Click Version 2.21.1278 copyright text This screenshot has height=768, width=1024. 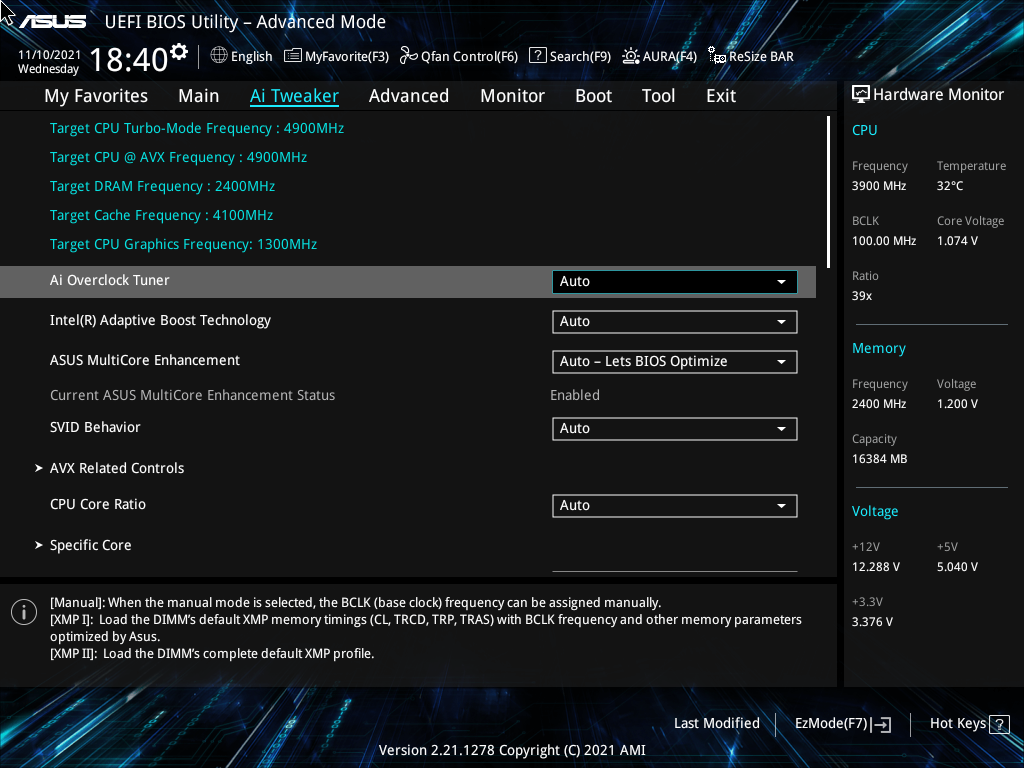tap(512, 750)
